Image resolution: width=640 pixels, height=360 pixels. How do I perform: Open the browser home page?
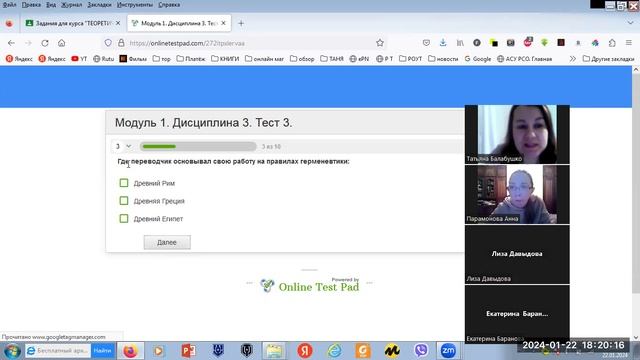pyautogui.click(x=62, y=43)
